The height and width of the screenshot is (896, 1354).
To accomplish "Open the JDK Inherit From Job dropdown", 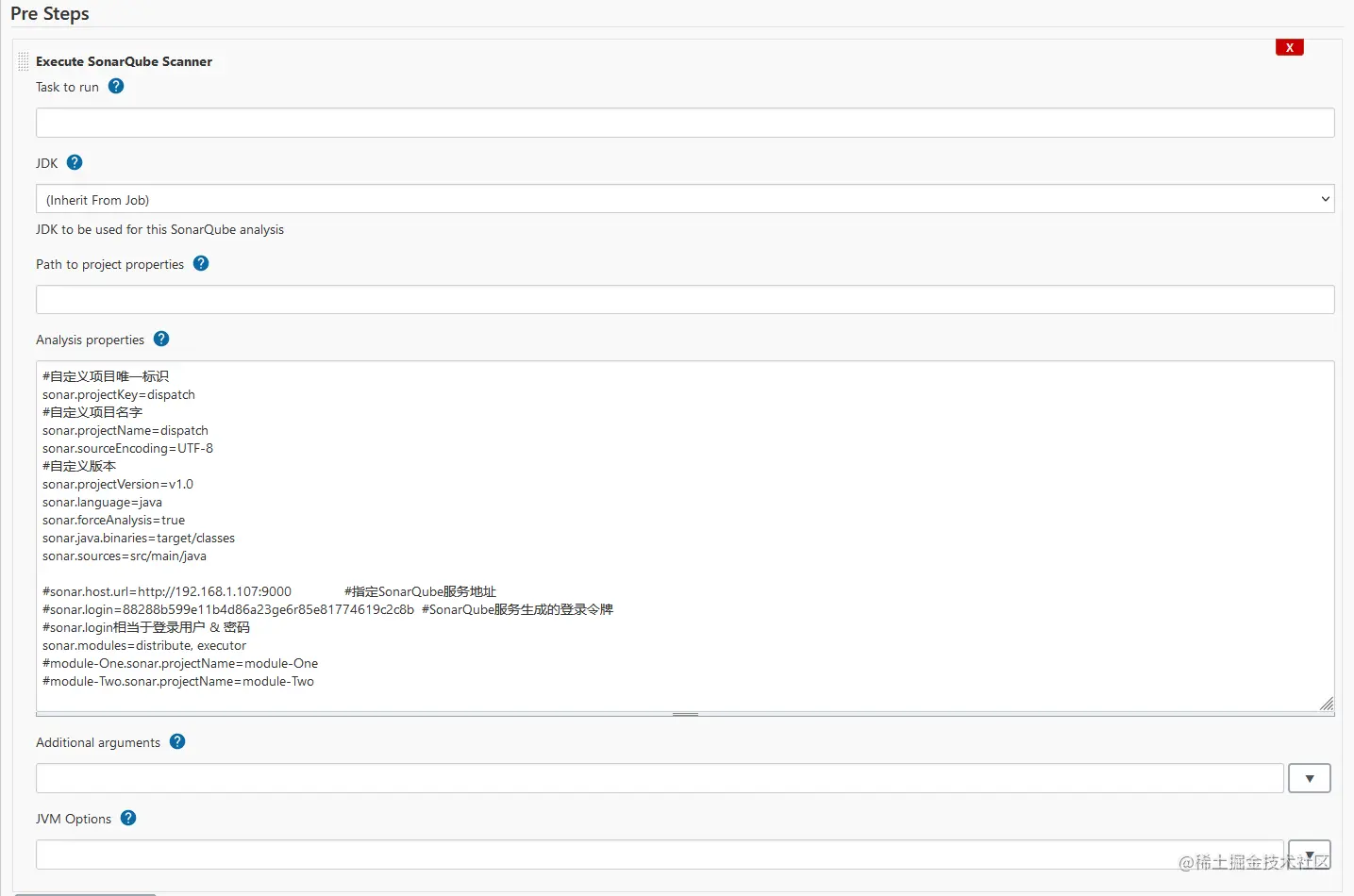I will tap(685, 199).
